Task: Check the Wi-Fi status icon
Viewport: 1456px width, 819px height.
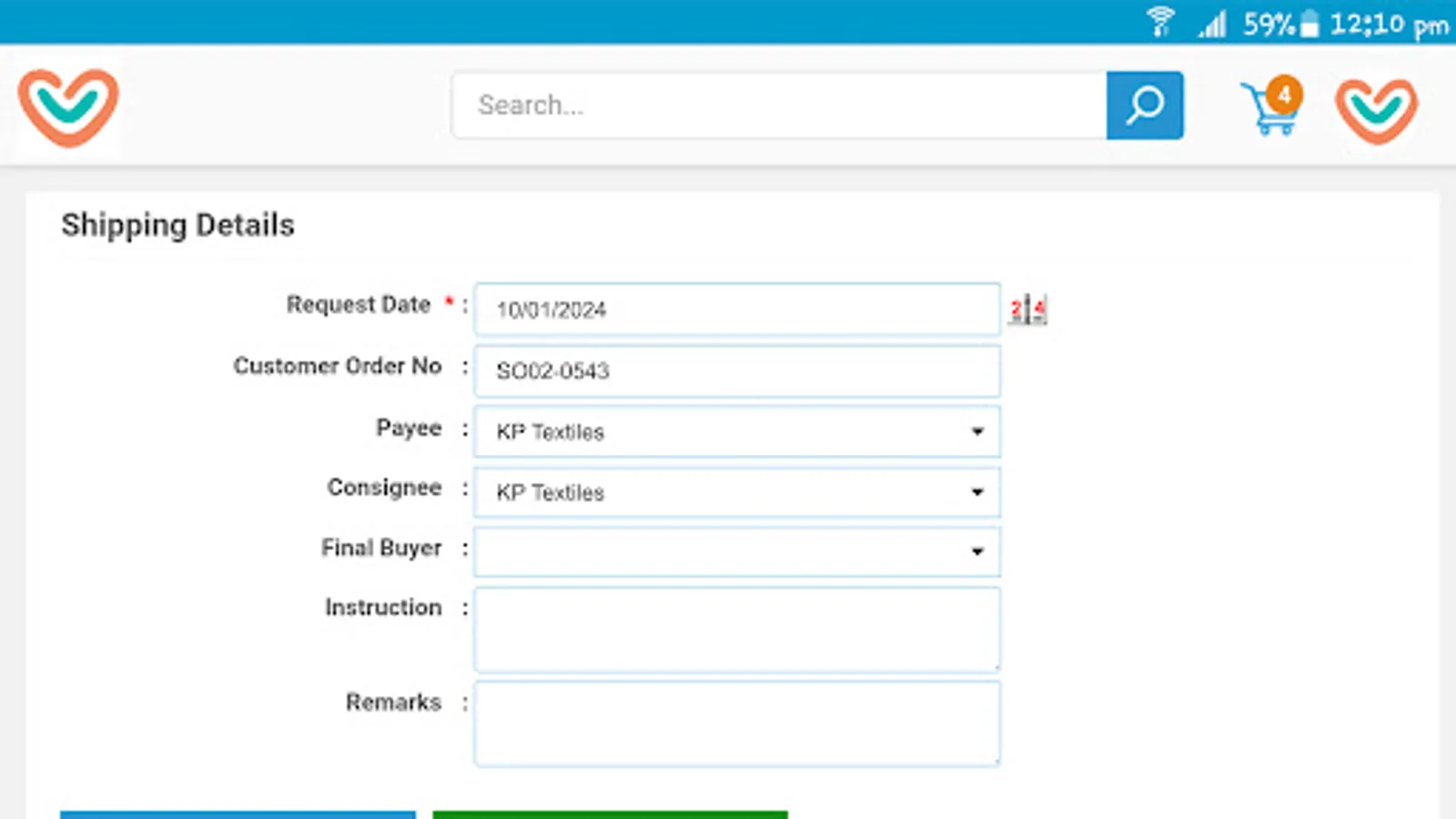Action: tap(1160, 22)
